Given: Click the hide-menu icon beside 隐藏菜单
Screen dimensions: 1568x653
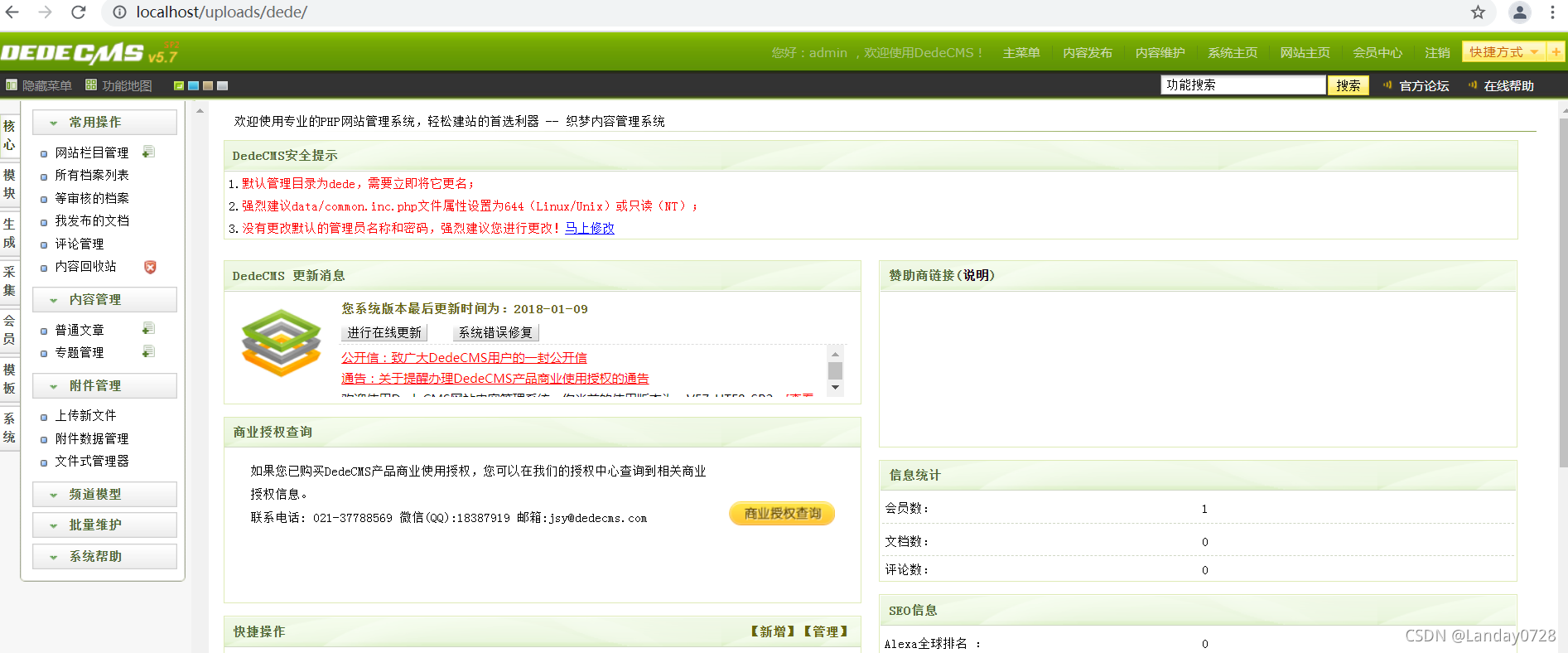Looking at the screenshot, I should [x=12, y=85].
